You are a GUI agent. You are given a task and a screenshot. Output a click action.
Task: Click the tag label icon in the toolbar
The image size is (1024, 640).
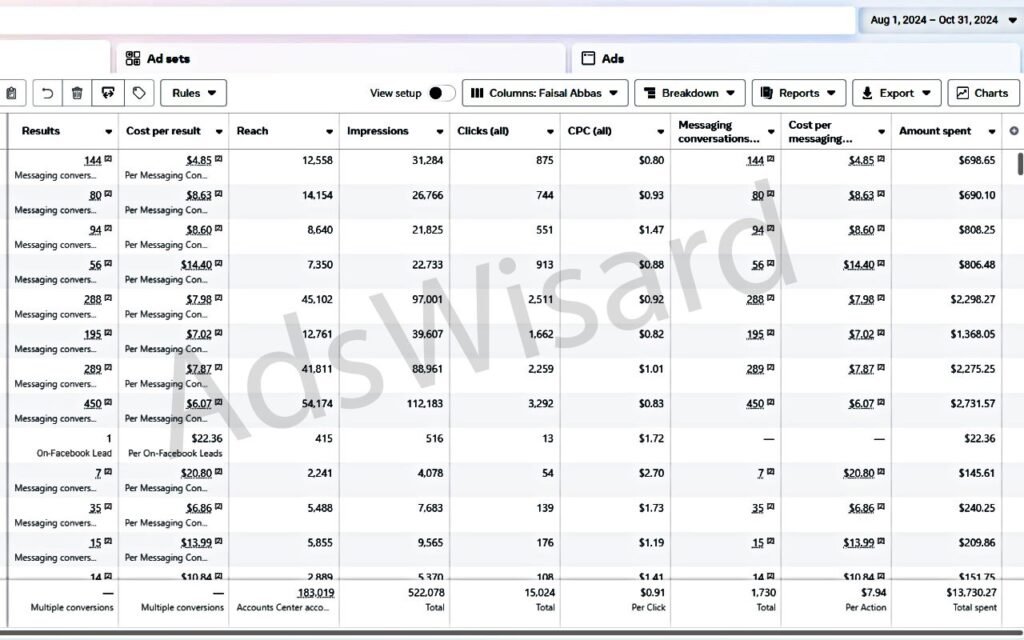(x=139, y=93)
